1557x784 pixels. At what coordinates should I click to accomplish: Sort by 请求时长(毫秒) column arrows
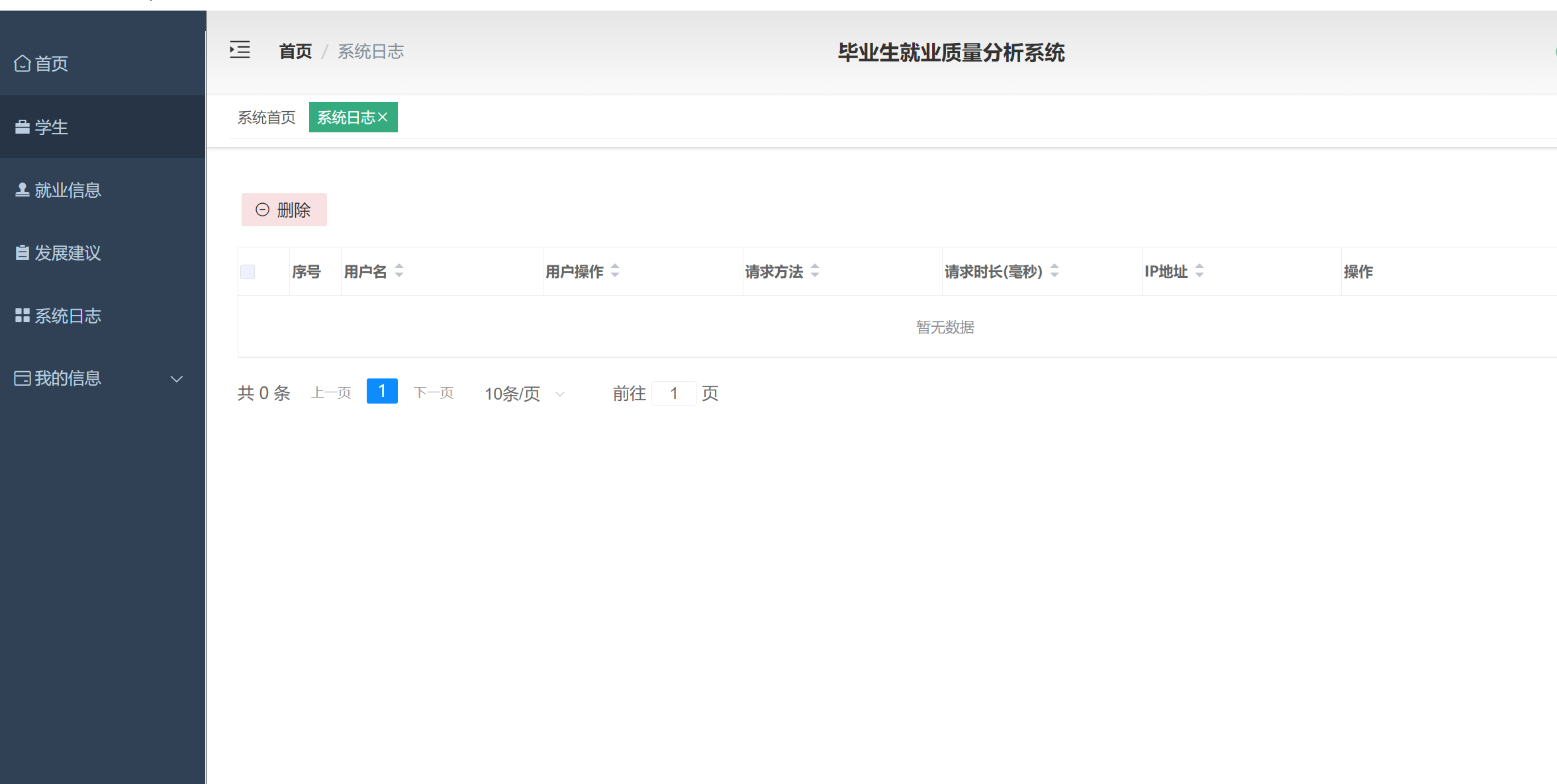coord(1055,271)
